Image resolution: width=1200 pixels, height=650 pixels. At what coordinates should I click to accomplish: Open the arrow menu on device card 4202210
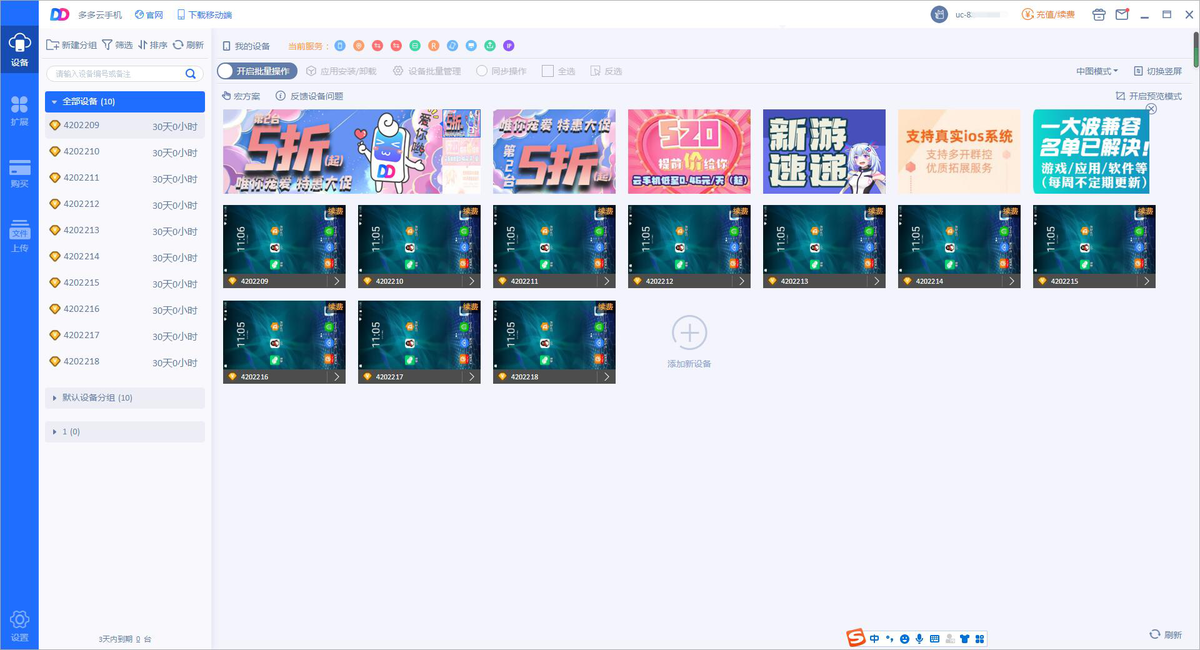[x=472, y=282]
